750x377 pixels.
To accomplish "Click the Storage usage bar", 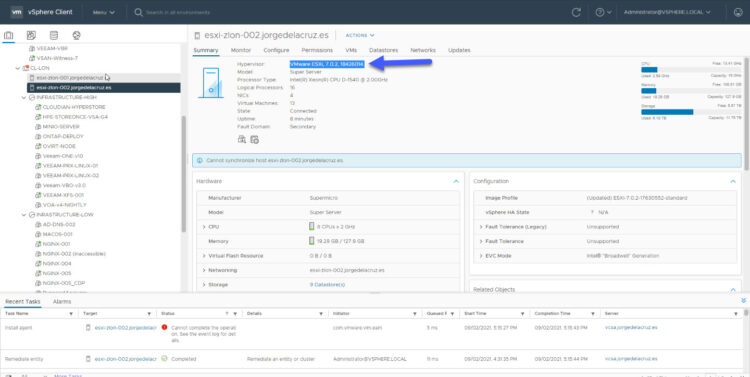I will coord(691,111).
